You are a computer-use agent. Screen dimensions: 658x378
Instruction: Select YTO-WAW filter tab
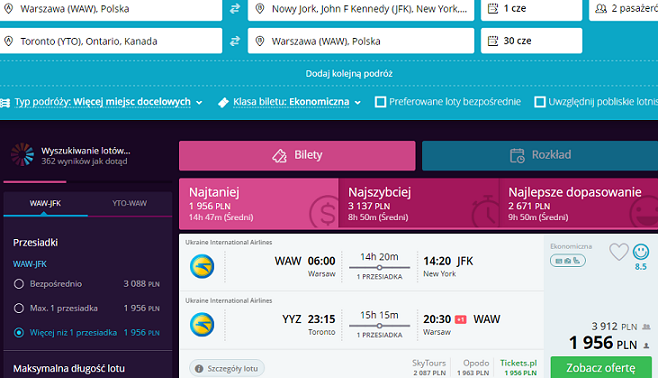(x=130, y=203)
